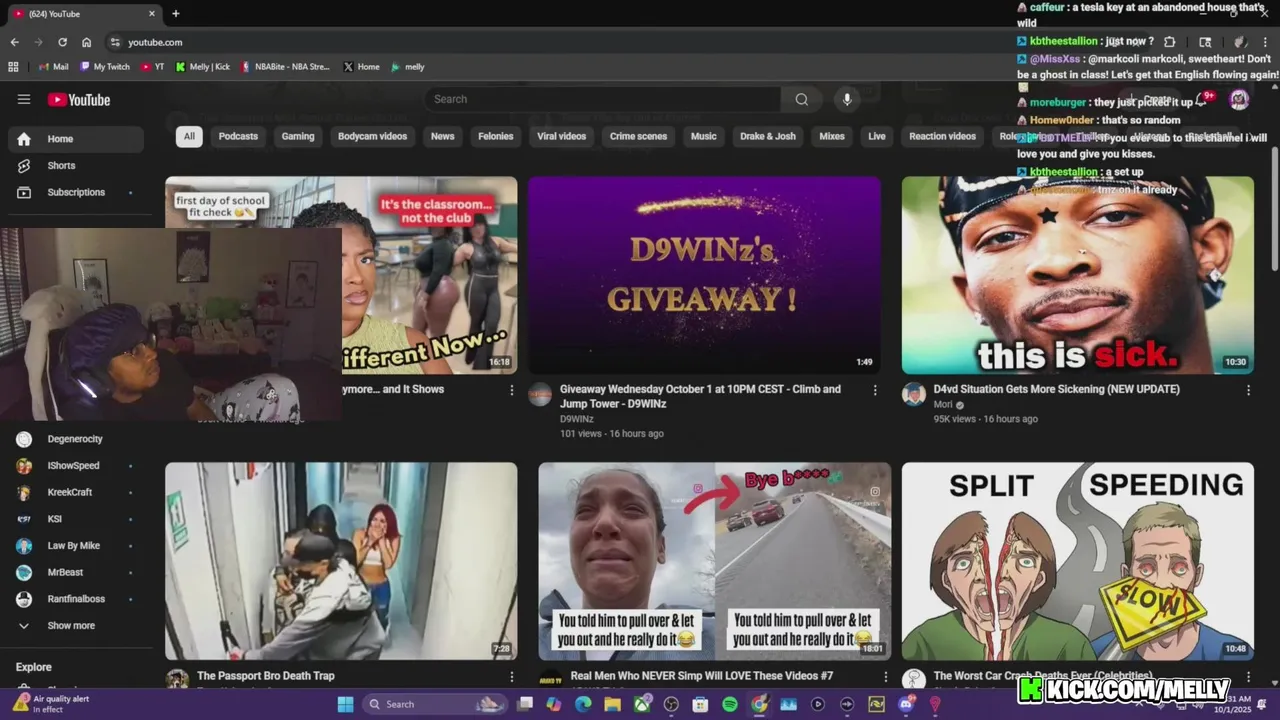Open Discord from the taskbar
Viewport: 1280px width, 720px height.
pyautogui.click(x=906, y=704)
